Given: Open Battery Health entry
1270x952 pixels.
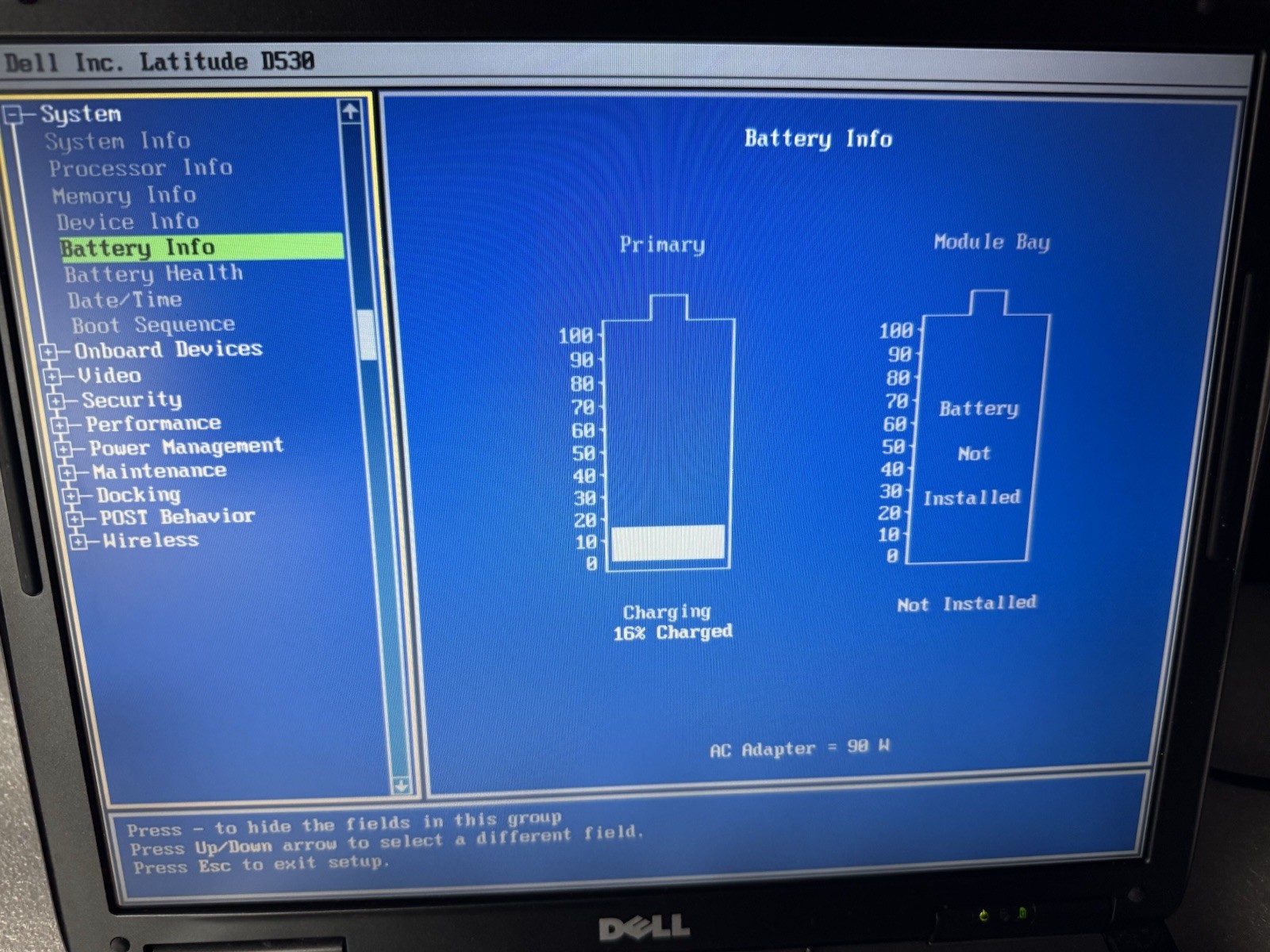Looking at the screenshot, I should coord(153,274).
